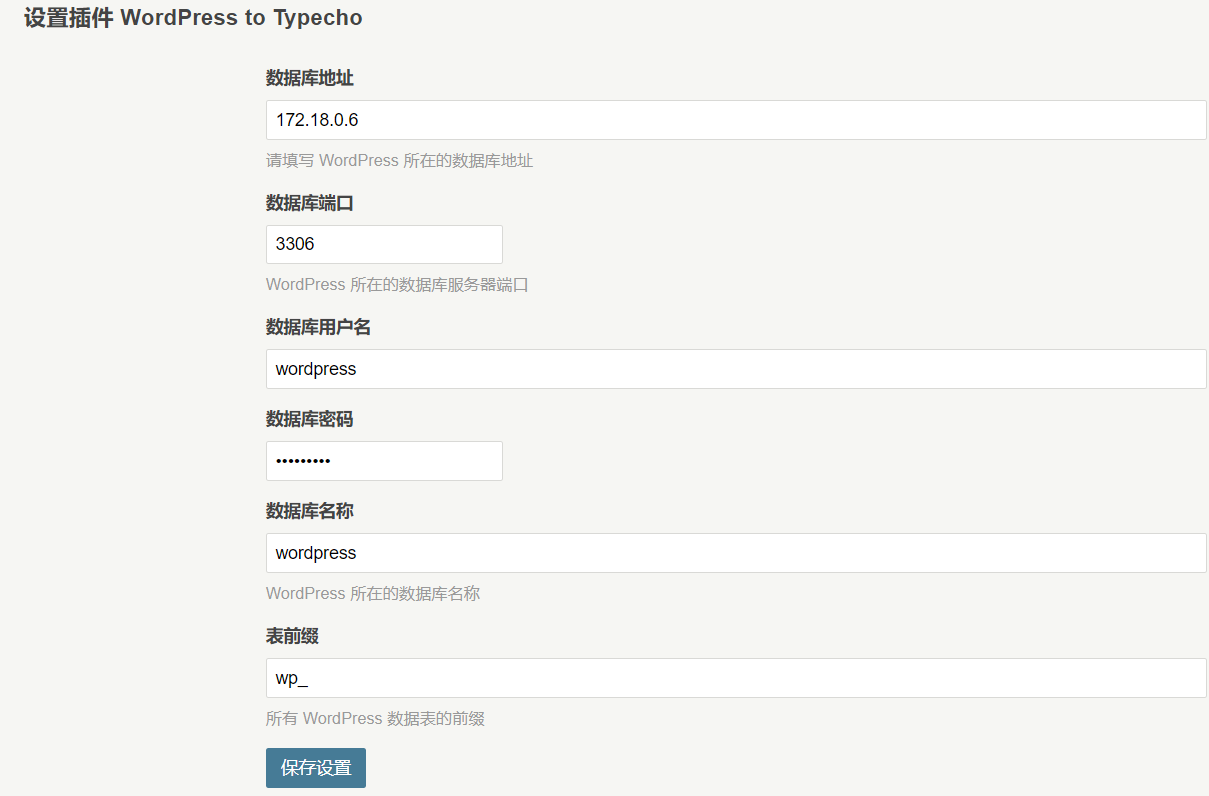
Task: Click the 数据库名称 label text
Action: (310, 511)
